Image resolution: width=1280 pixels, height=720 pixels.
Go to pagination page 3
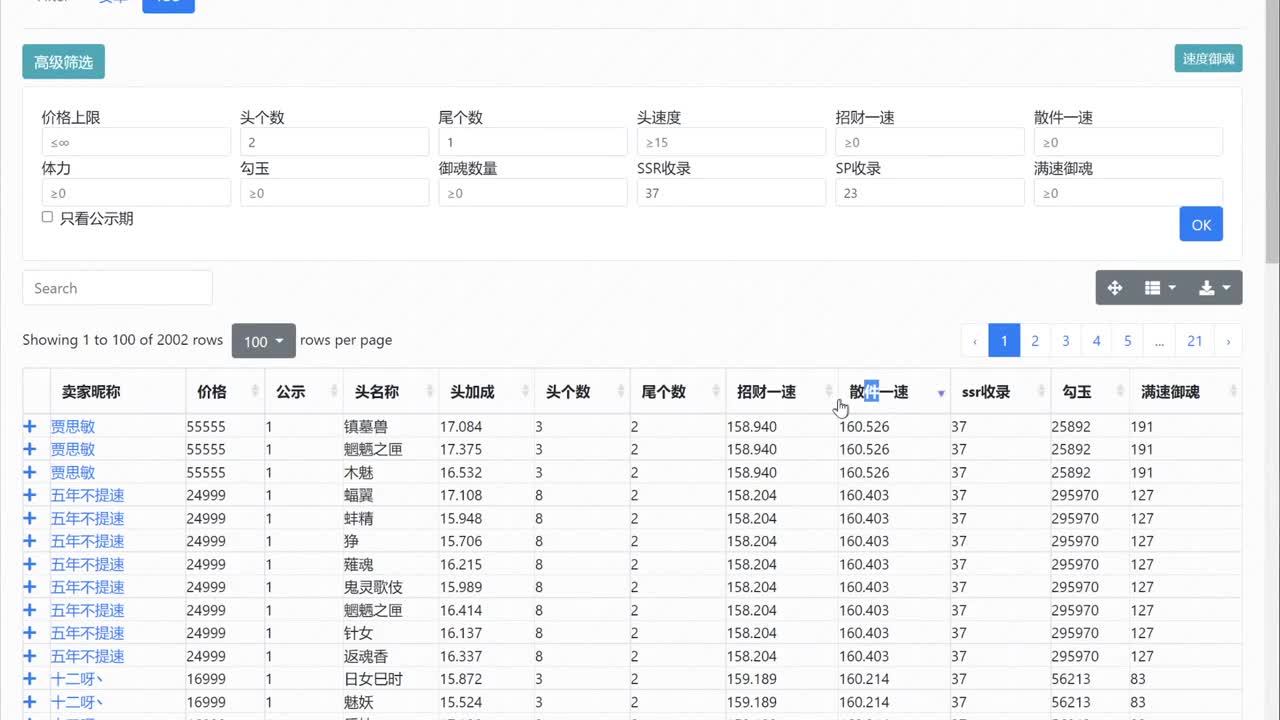[1066, 341]
